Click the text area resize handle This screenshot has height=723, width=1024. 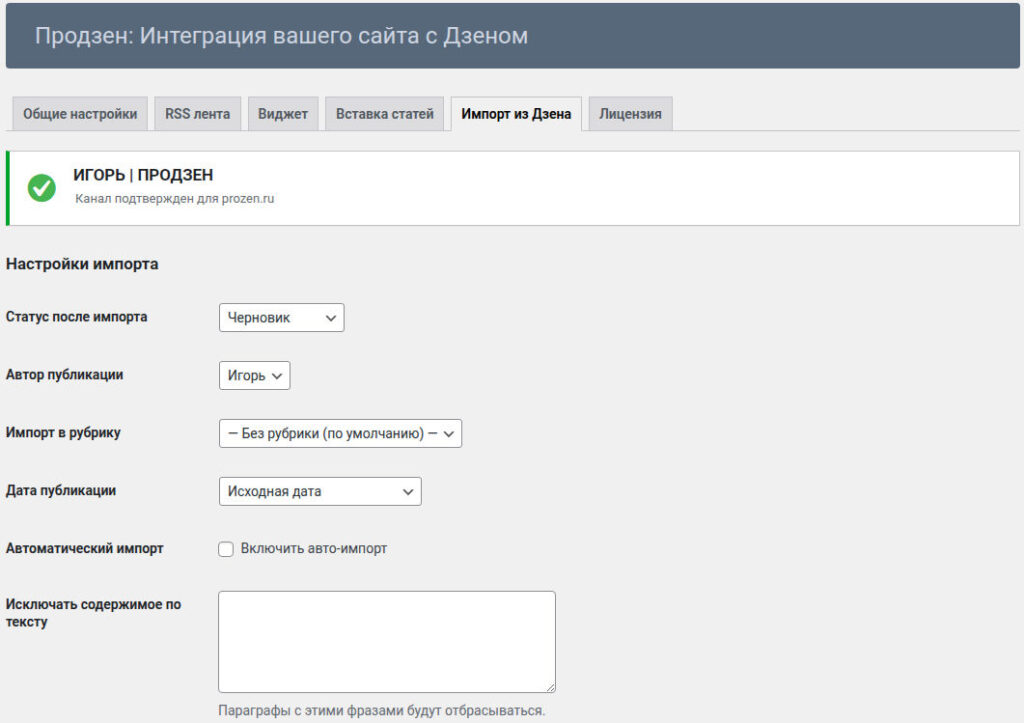click(x=549, y=687)
